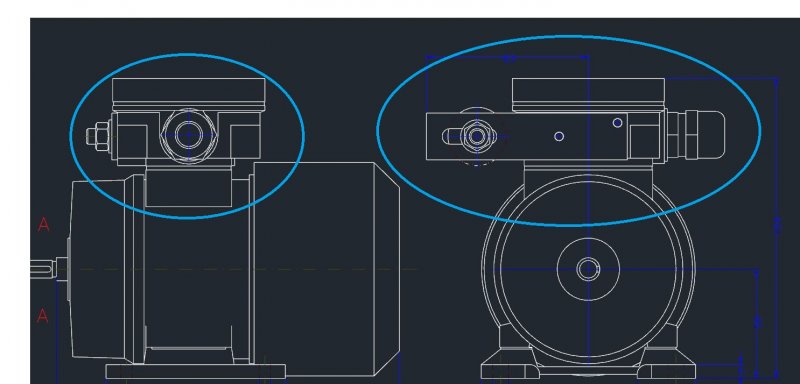
Task: Select the upper-right small blue hole on terminal box
Action: pyautogui.click(x=617, y=123)
